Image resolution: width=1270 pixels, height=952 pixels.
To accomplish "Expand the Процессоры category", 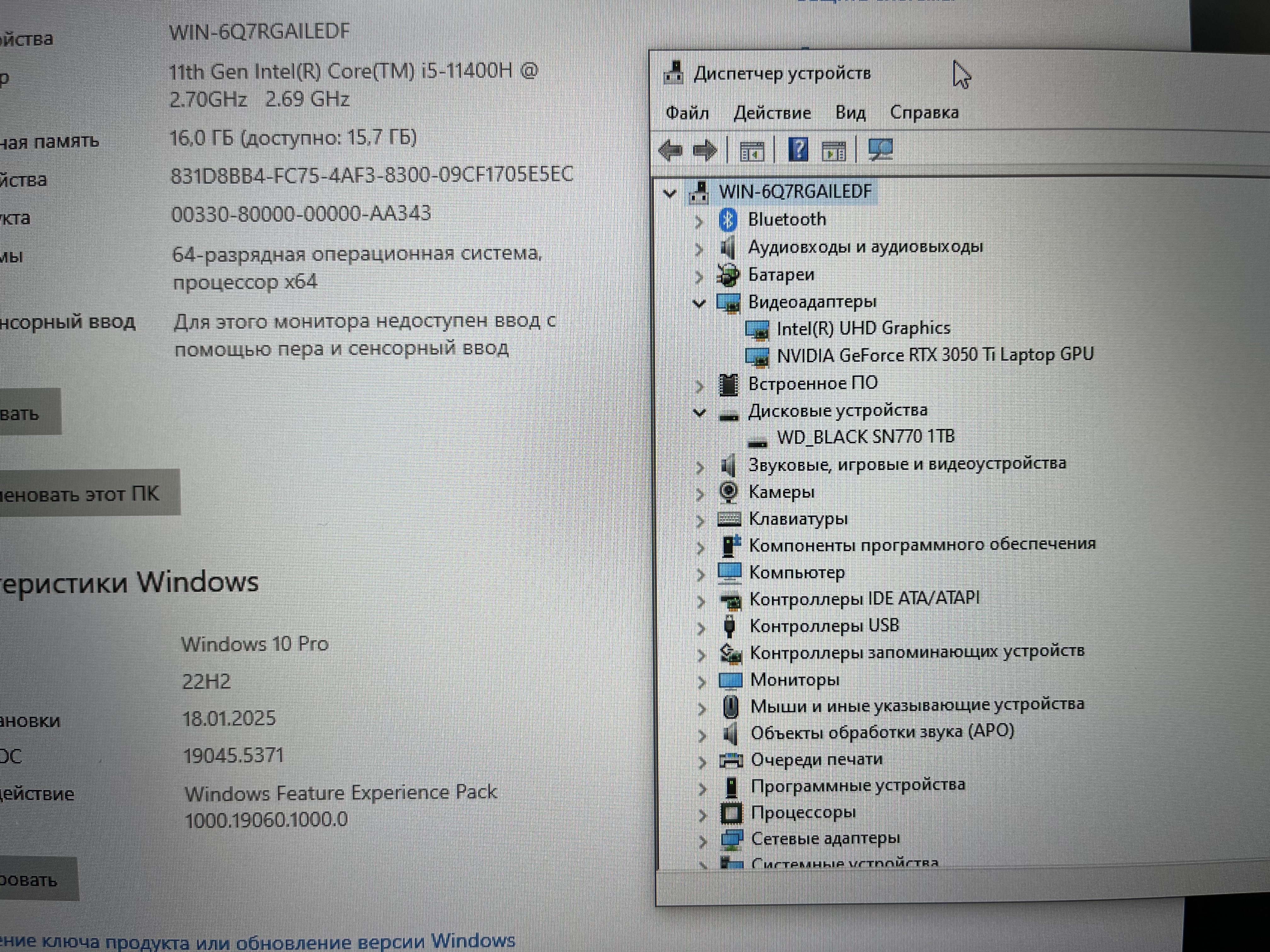I will (x=702, y=814).
